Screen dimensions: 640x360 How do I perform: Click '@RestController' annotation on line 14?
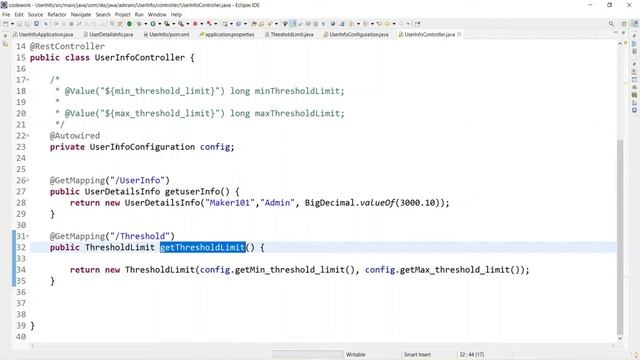67,46
